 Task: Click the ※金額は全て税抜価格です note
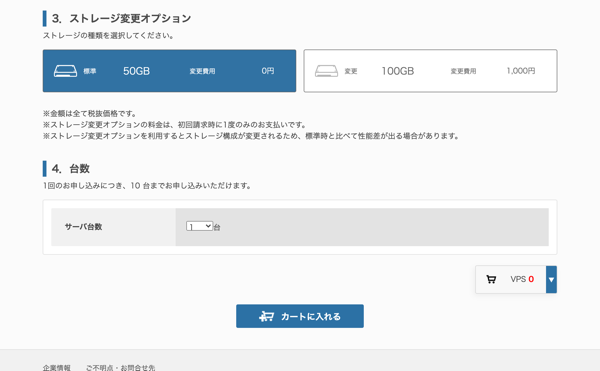[x=90, y=114]
